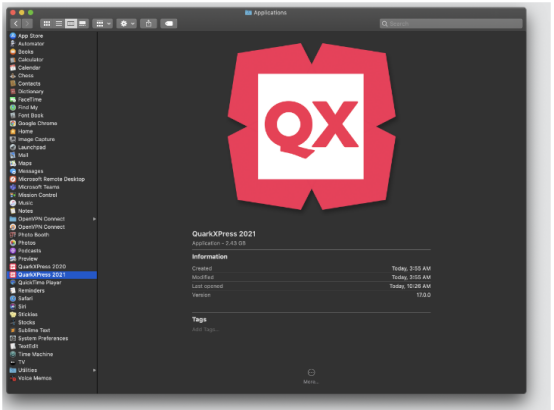Image resolution: width=554 pixels, height=410 pixels.
Task: Select the Contacts app icon
Action: click(13, 83)
